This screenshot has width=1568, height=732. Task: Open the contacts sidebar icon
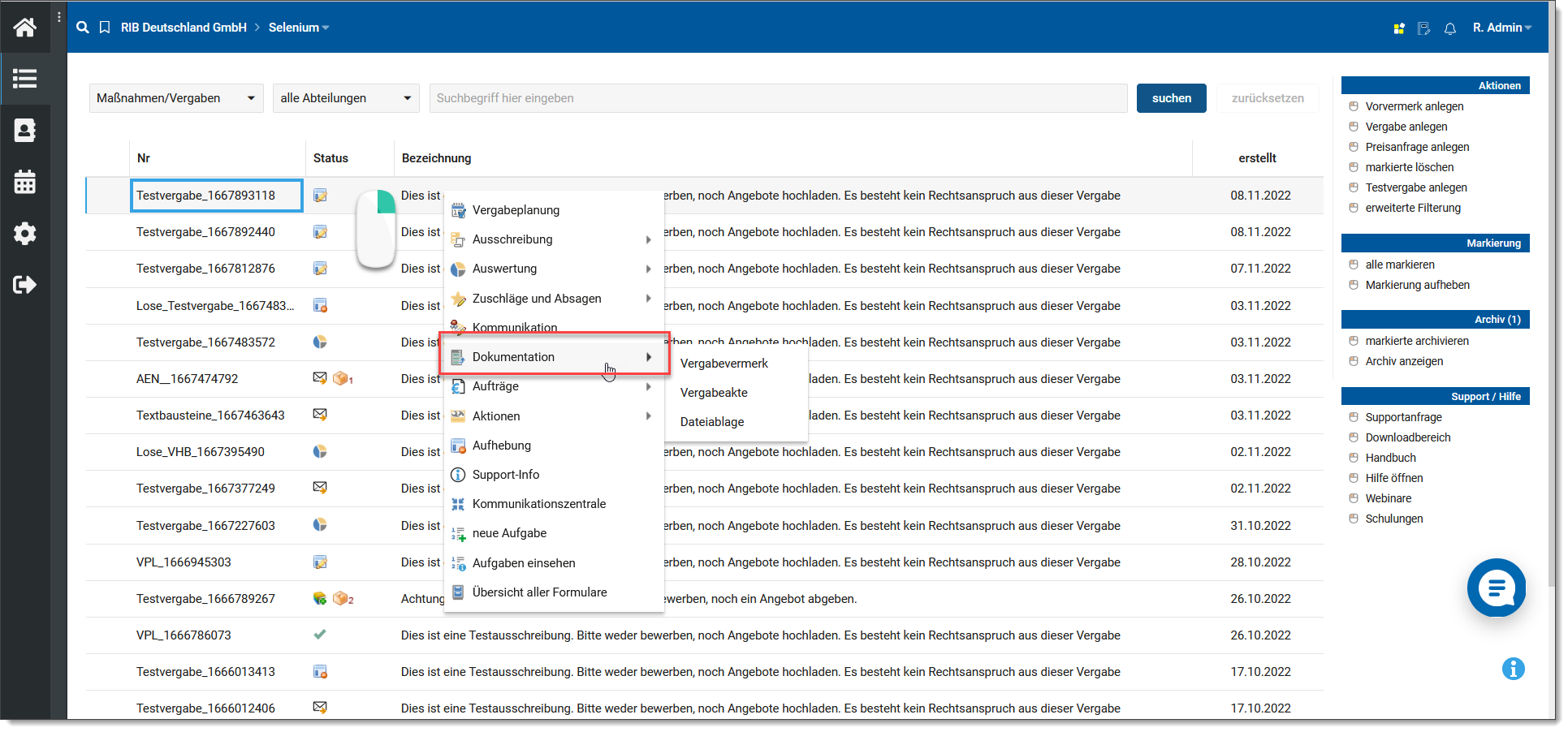point(25,130)
